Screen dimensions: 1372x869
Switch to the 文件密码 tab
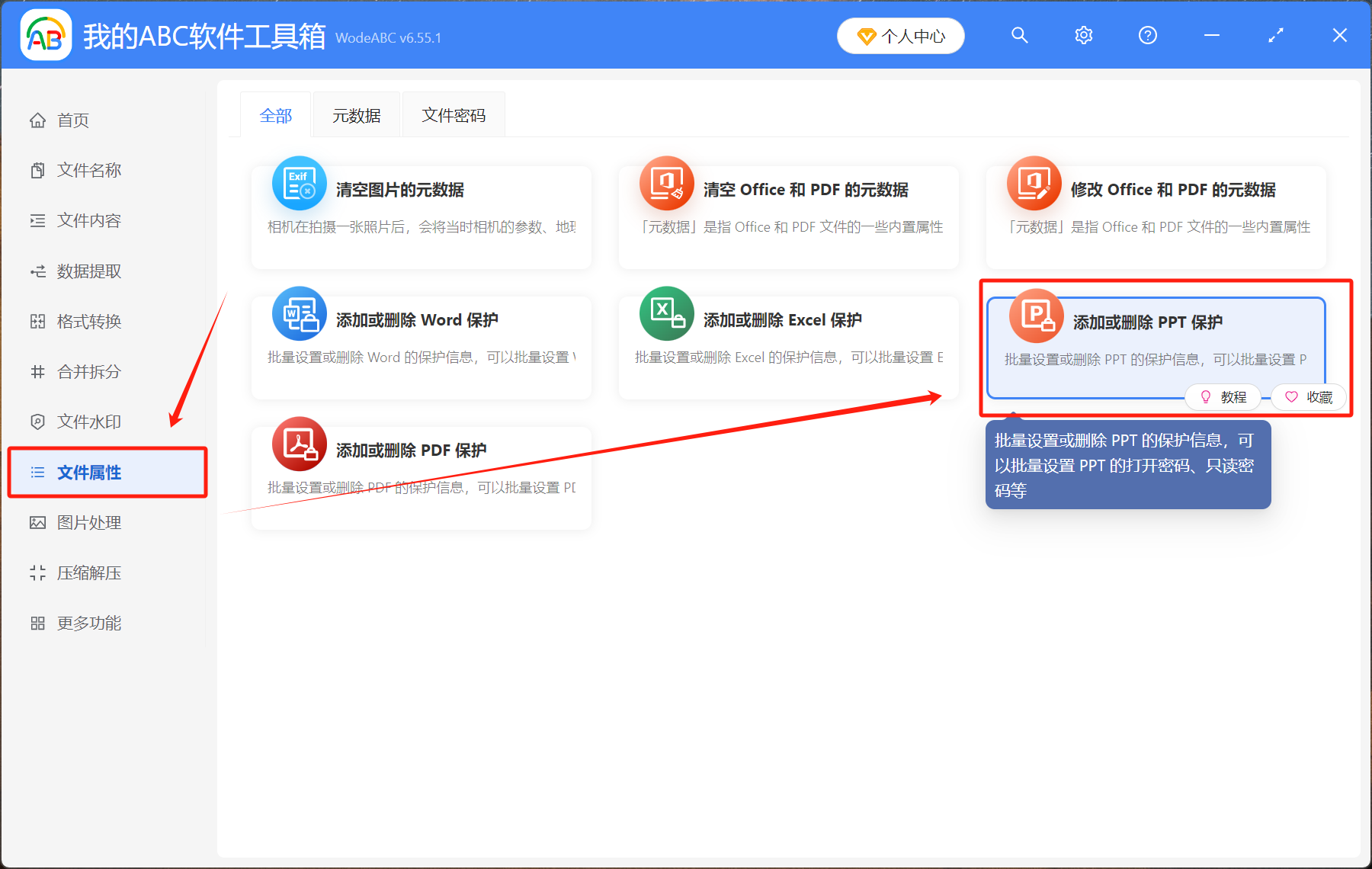[x=454, y=114]
